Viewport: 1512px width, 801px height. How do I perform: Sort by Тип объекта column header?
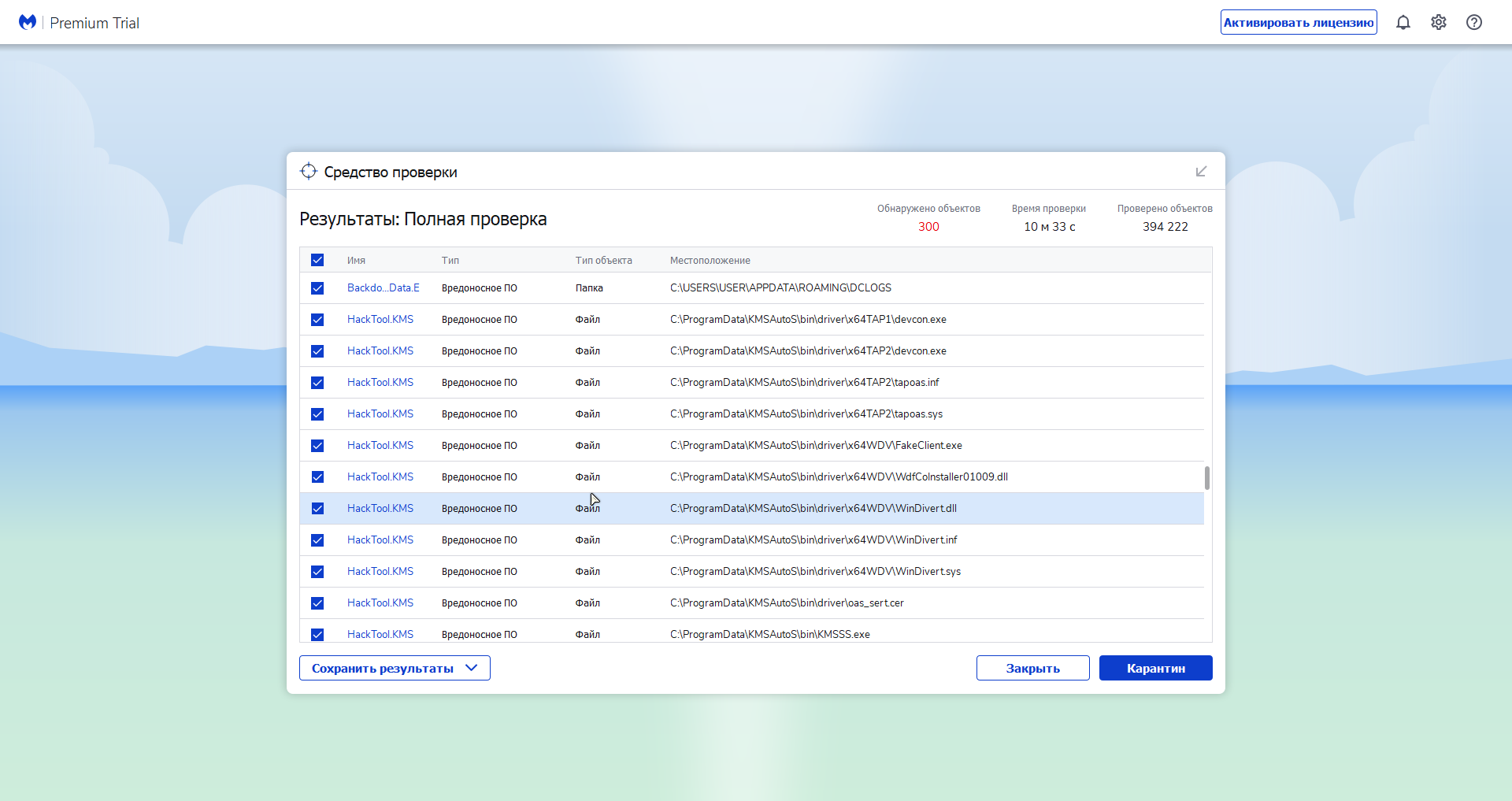(604, 260)
